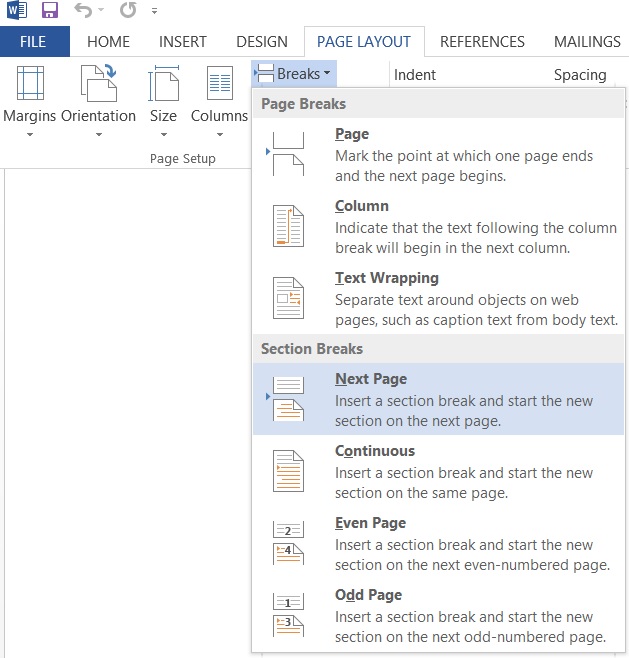Go to the REFERENCES tab
The width and height of the screenshot is (629, 658).
(482, 42)
